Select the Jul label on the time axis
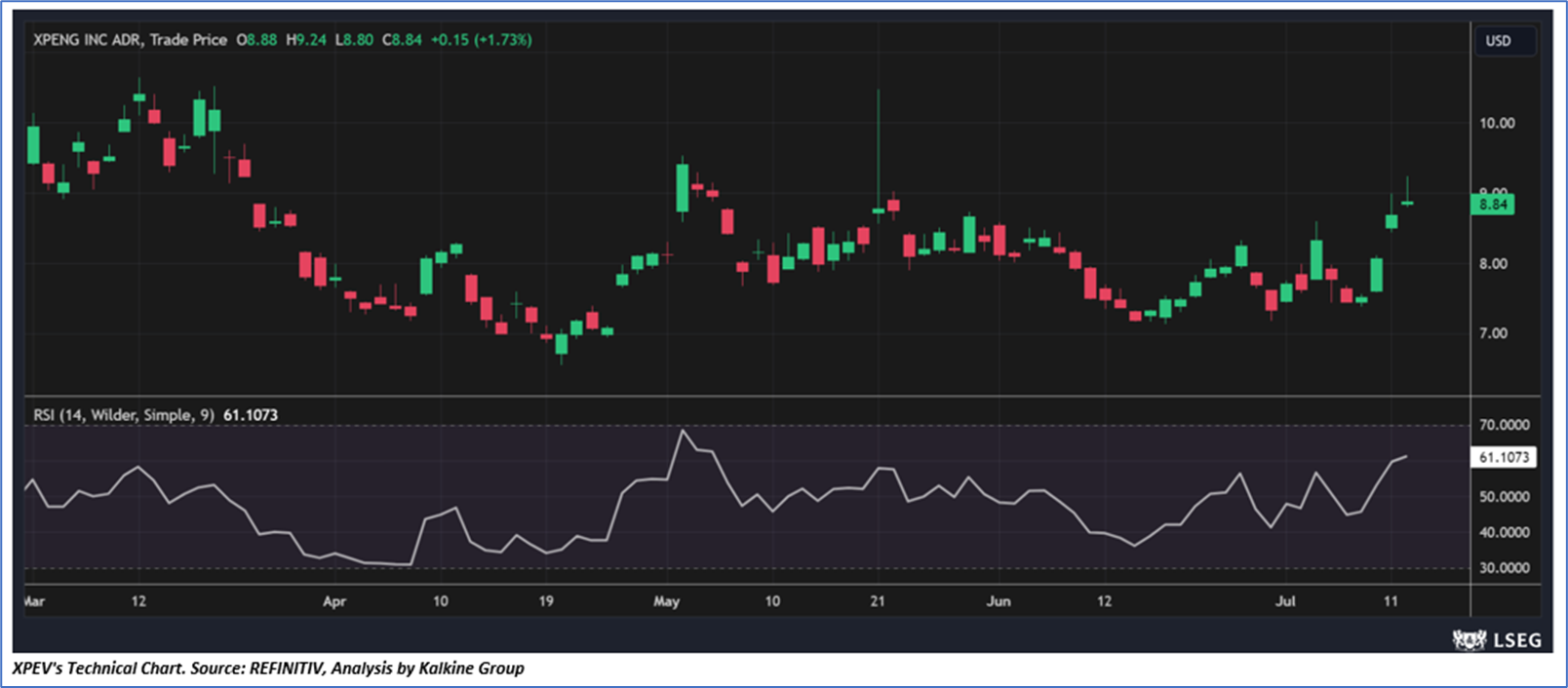Screen dimensions: 1568x688 pyautogui.click(x=1285, y=601)
